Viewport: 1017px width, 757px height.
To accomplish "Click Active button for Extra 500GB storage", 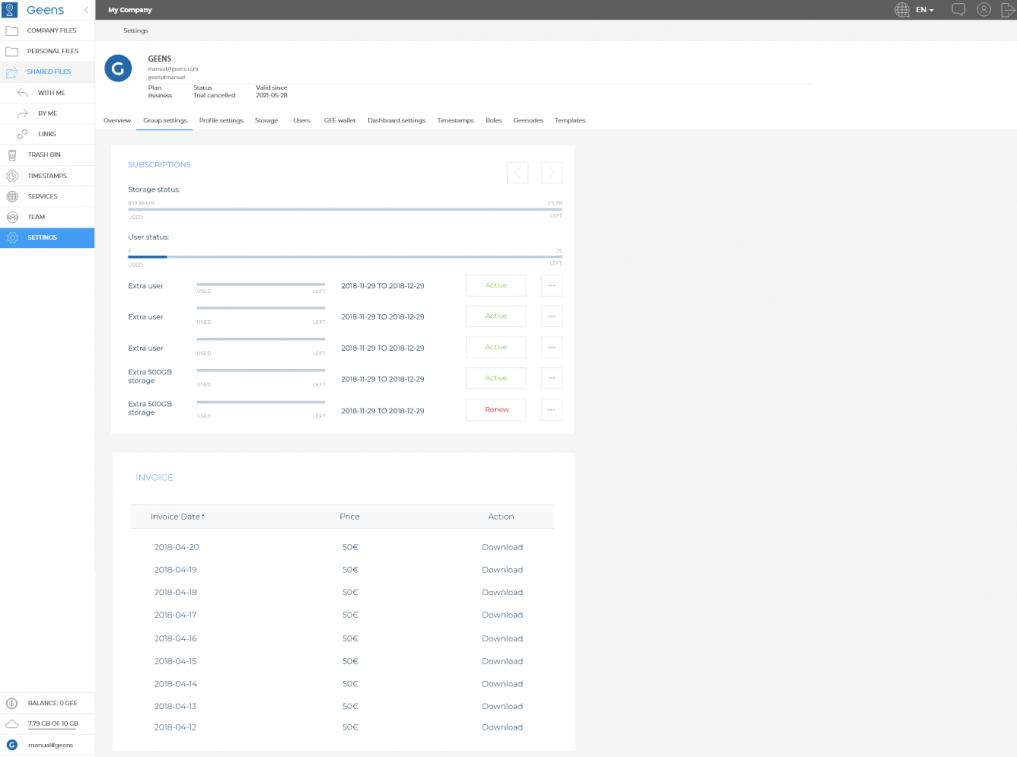I will click(x=496, y=378).
